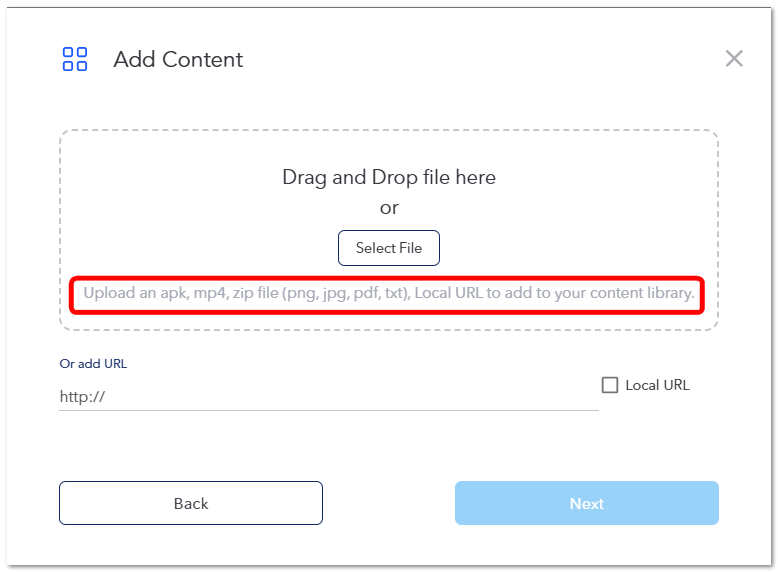Go back with the Back button
Image resolution: width=778 pixels, height=572 pixels.
(x=191, y=503)
